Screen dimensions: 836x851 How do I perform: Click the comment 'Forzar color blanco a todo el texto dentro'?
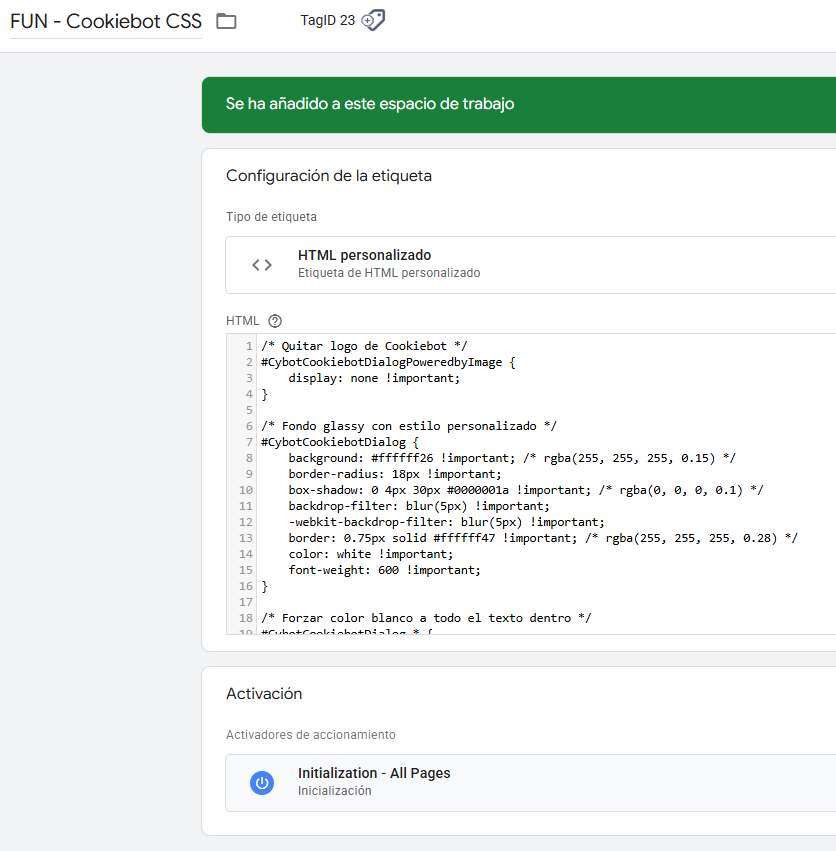click(426, 618)
